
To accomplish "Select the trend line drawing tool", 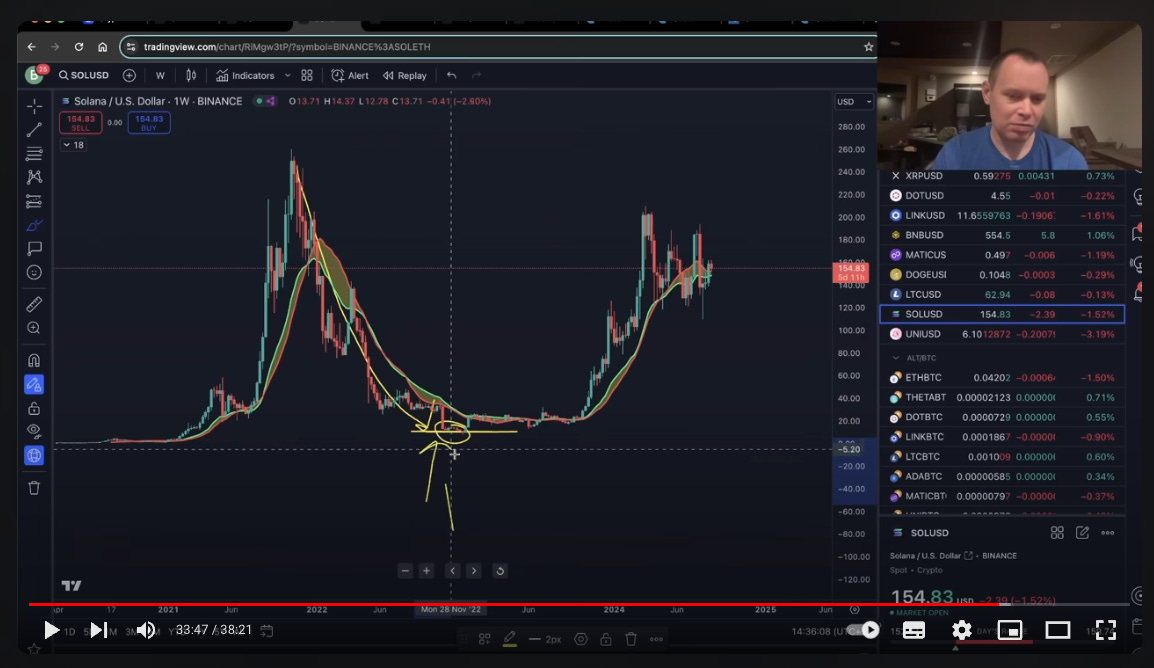I will (34, 130).
